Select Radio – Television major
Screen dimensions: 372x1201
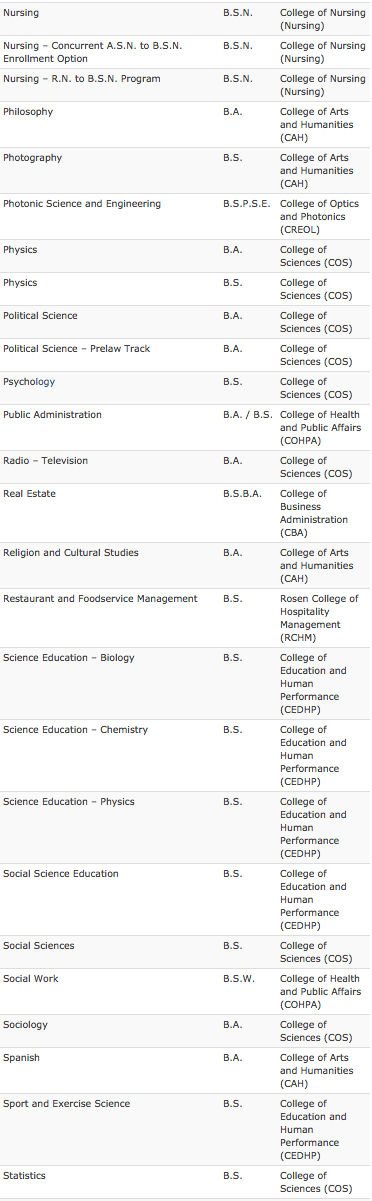[x=46, y=461]
